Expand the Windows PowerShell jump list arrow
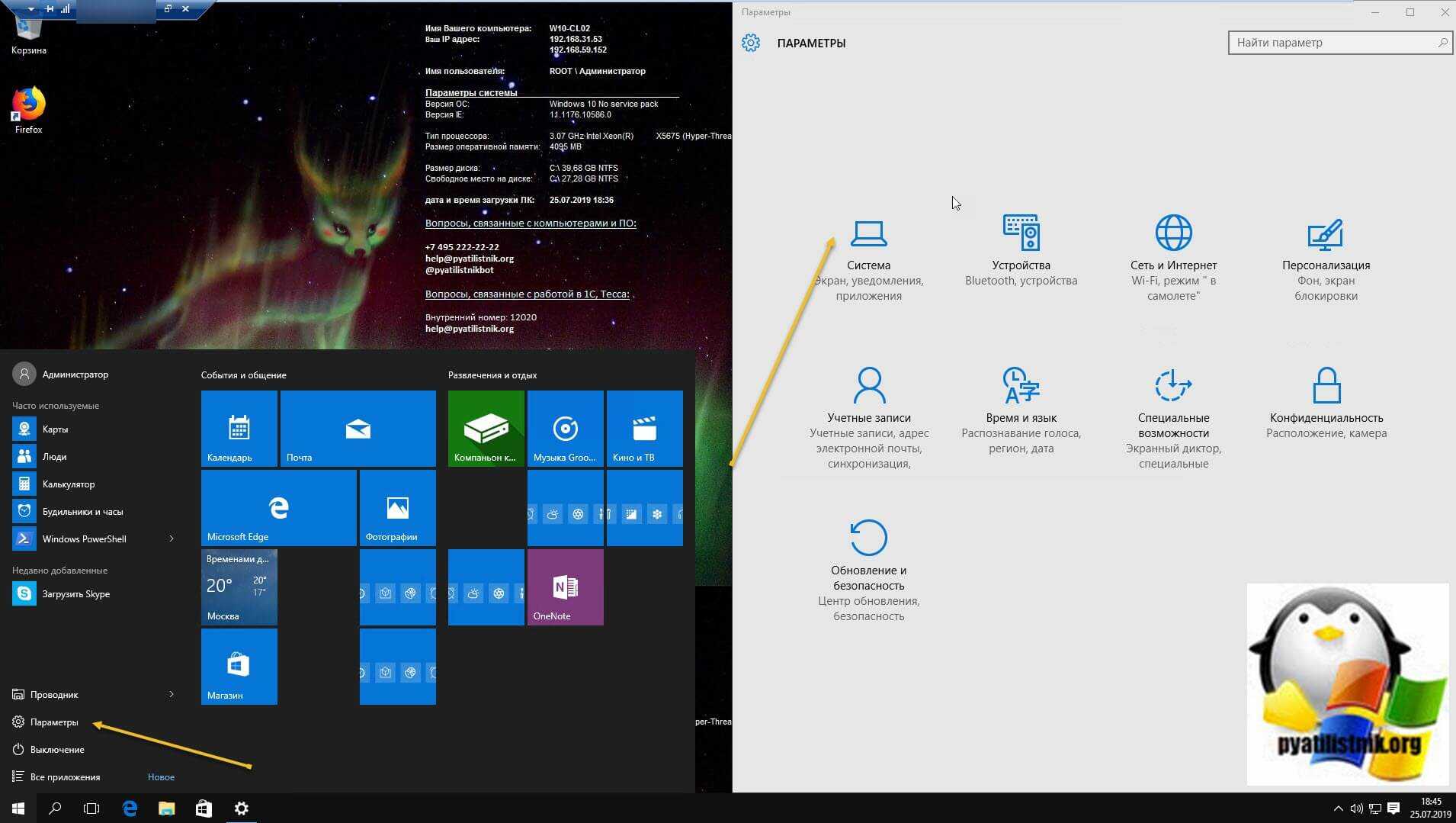Image resolution: width=1456 pixels, height=823 pixels. [172, 539]
